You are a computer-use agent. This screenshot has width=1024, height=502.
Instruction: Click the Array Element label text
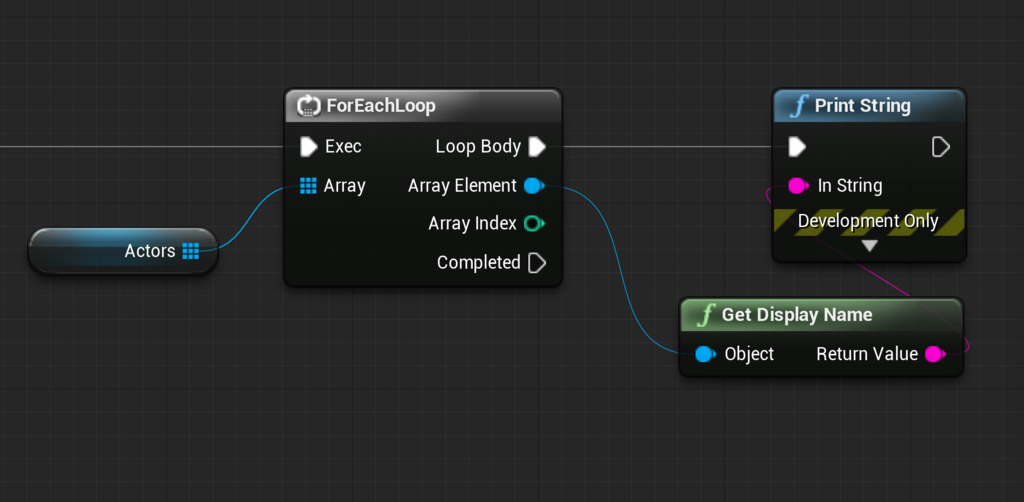[x=462, y=186]
